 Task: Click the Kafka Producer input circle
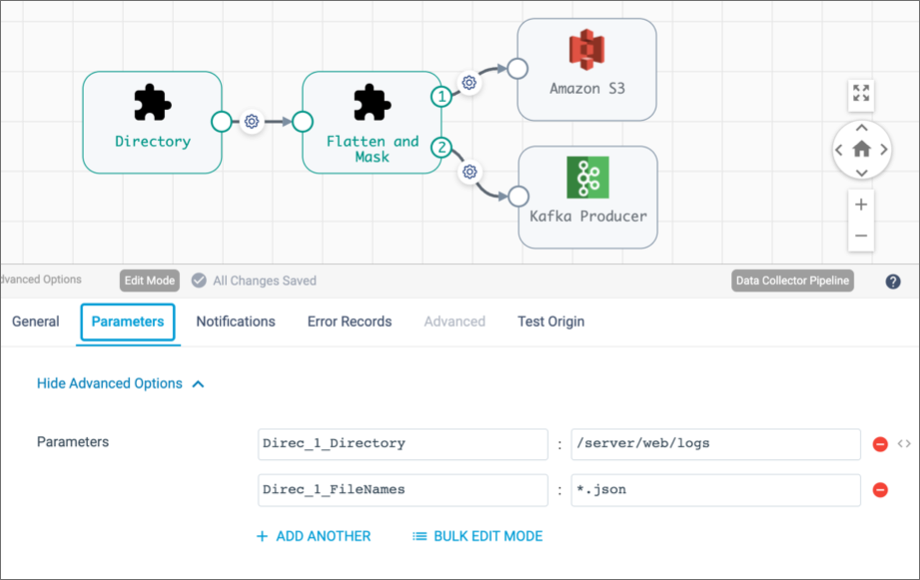click(518, 196)
